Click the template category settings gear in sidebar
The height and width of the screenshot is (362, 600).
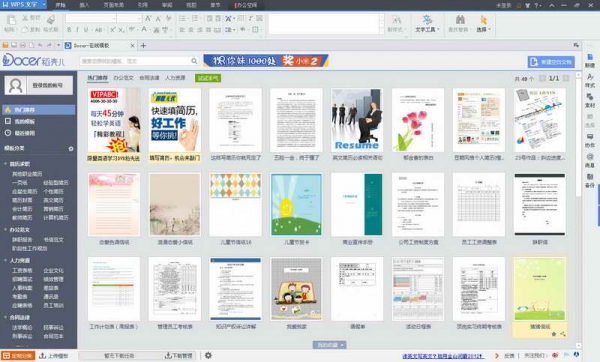pos(71,148)
